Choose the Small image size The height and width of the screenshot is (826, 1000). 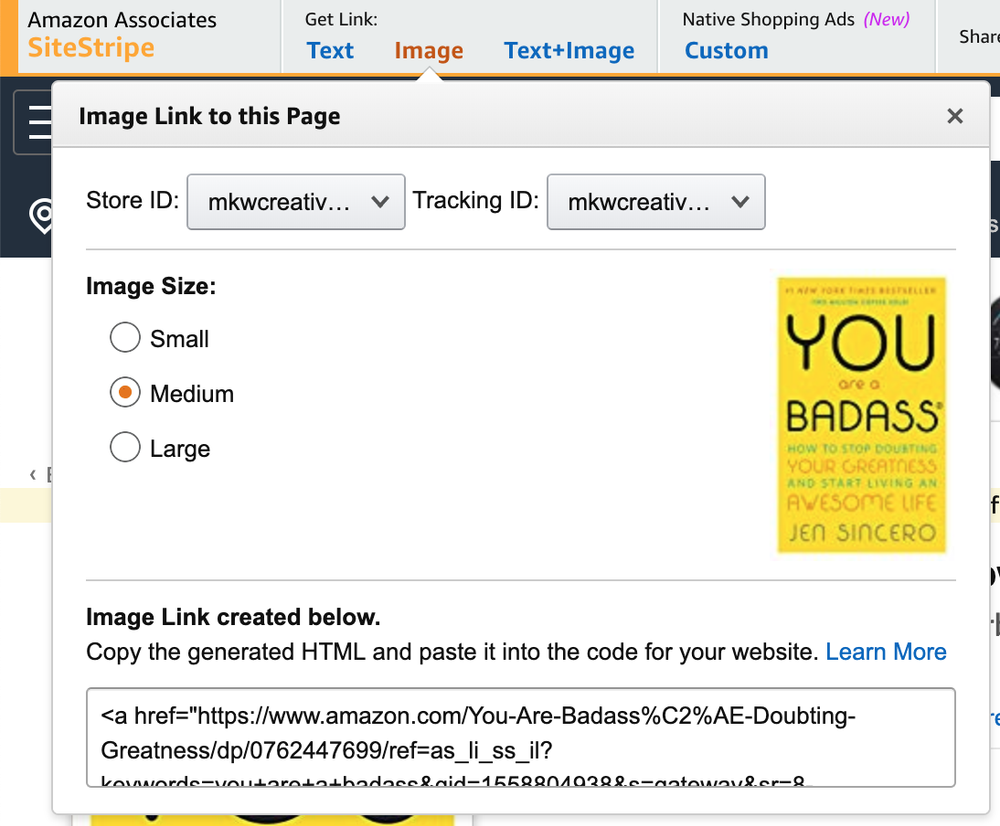(125, 337)
